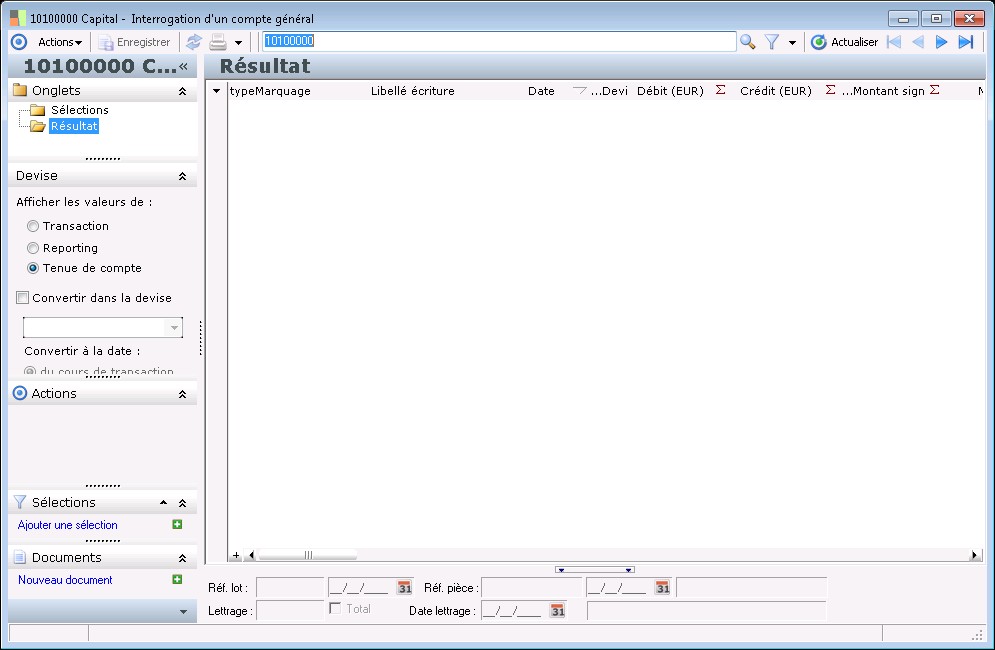This screenshot has height=650, width=995.
Task: Click the Onglets folder icon
Action: pyautogui.click(x=20, y=90)
